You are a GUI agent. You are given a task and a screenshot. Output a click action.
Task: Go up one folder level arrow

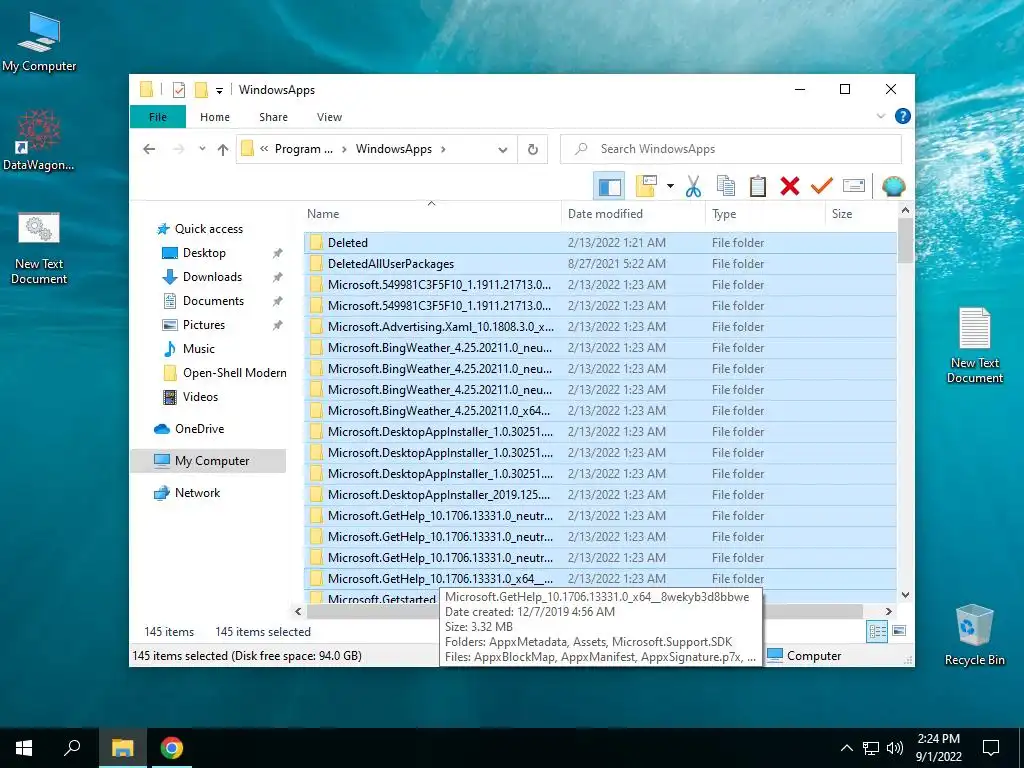click(223, 149)
